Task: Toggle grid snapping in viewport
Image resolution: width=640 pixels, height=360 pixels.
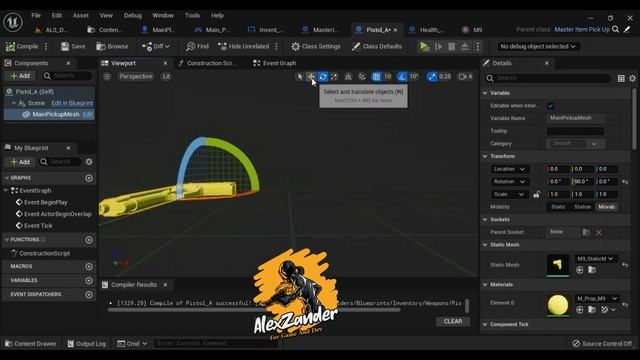Action: pos(376,76)
